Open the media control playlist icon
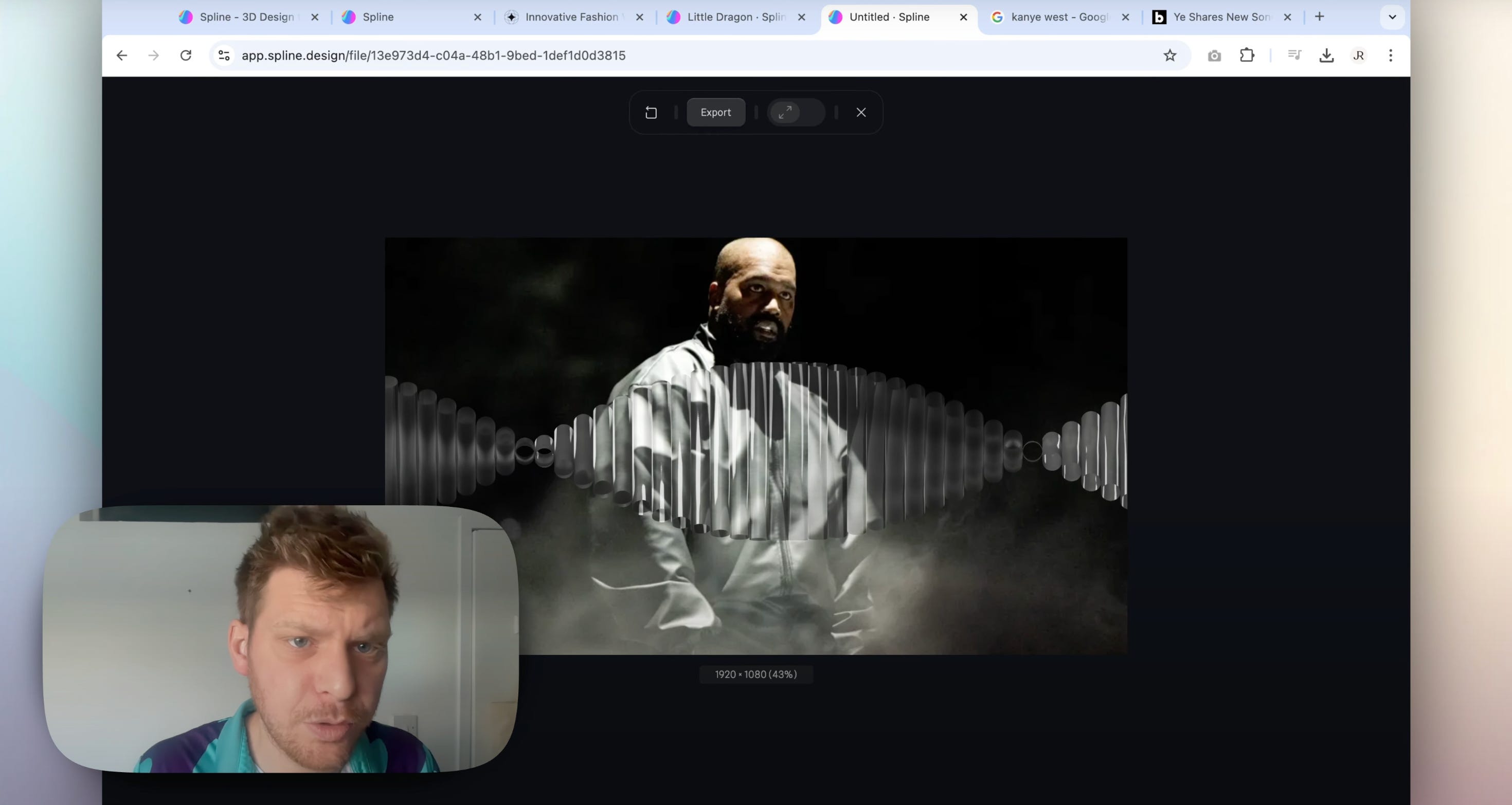 1294,55
